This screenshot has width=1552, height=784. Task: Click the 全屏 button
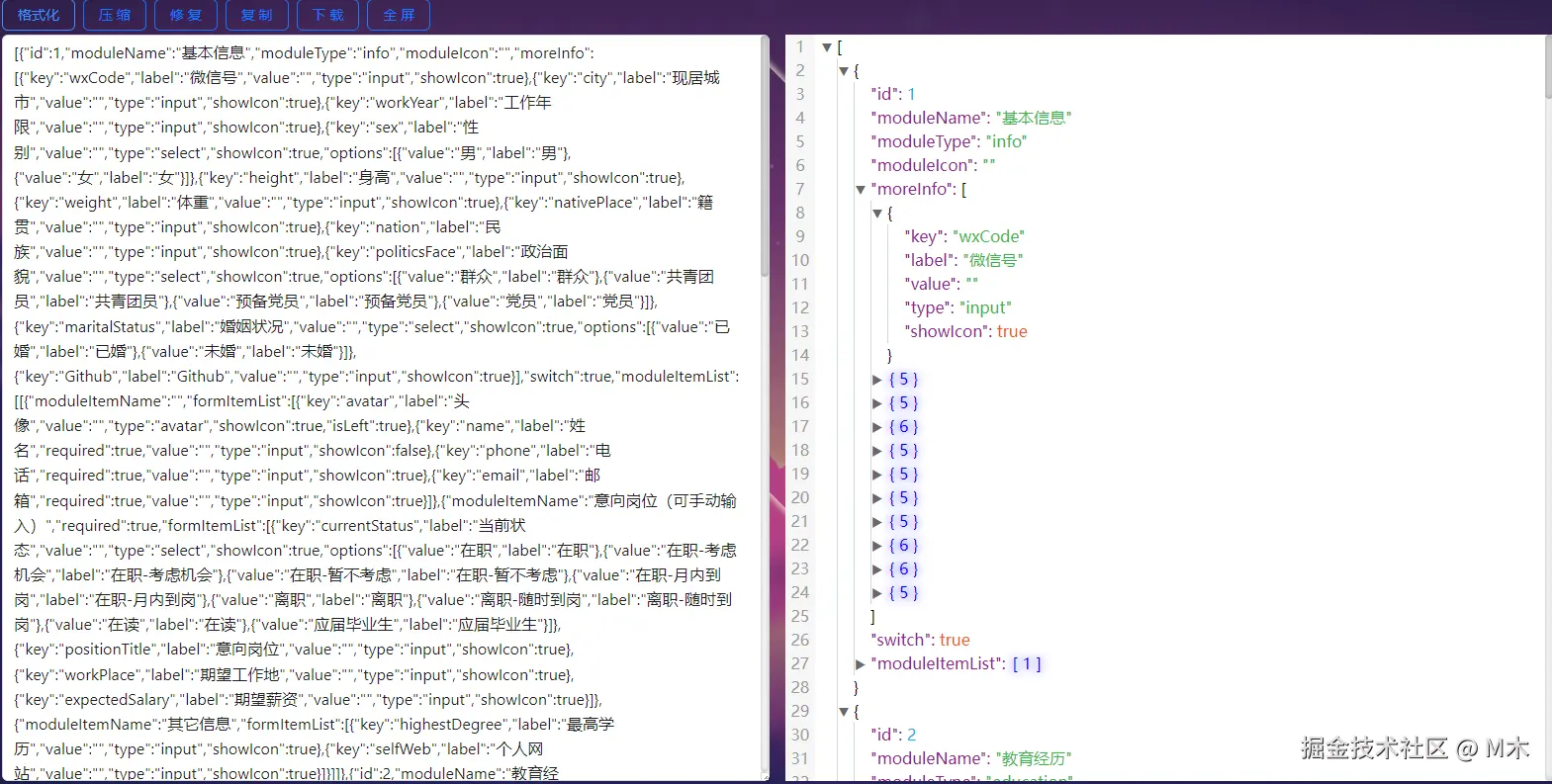pyautogui.click(x=399, y=15)
